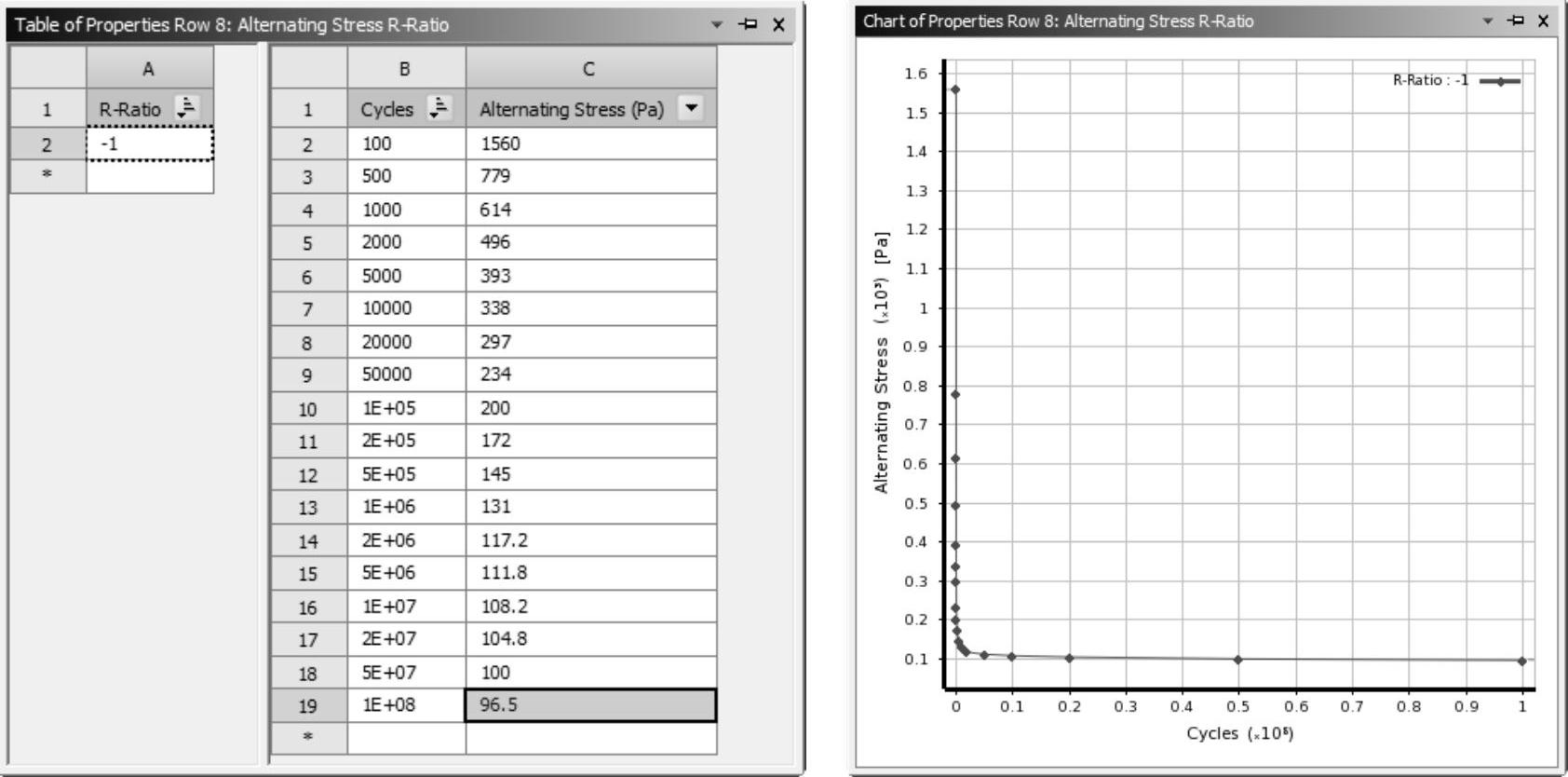Open Chart of Properties pane options arrow
This screenshot has height=777, width=1568.
point(1487,20)
